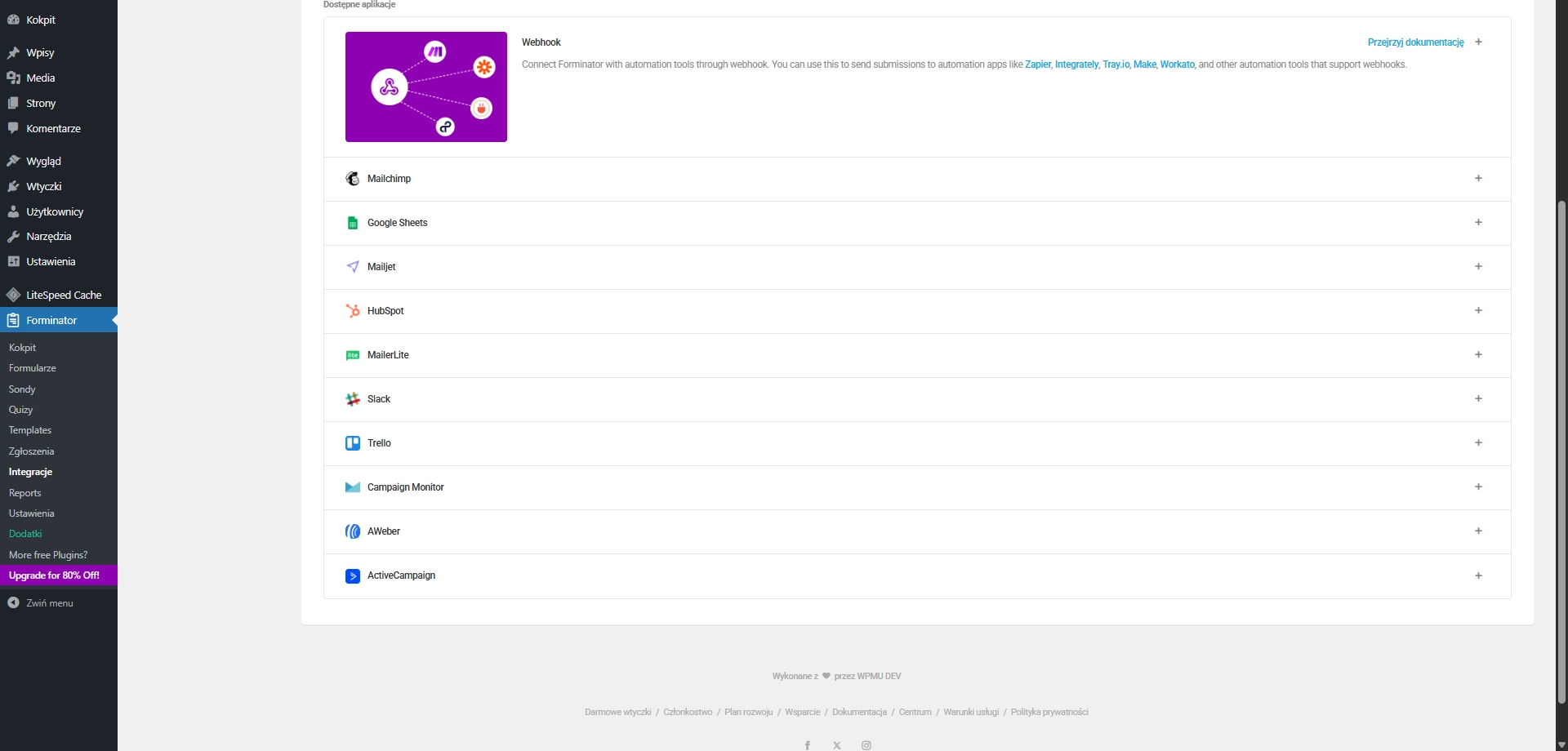This screenshot has width=1568, height=751.
Task: Click the Webhook purple thumbnail image
Action: [x=426, y=87]
